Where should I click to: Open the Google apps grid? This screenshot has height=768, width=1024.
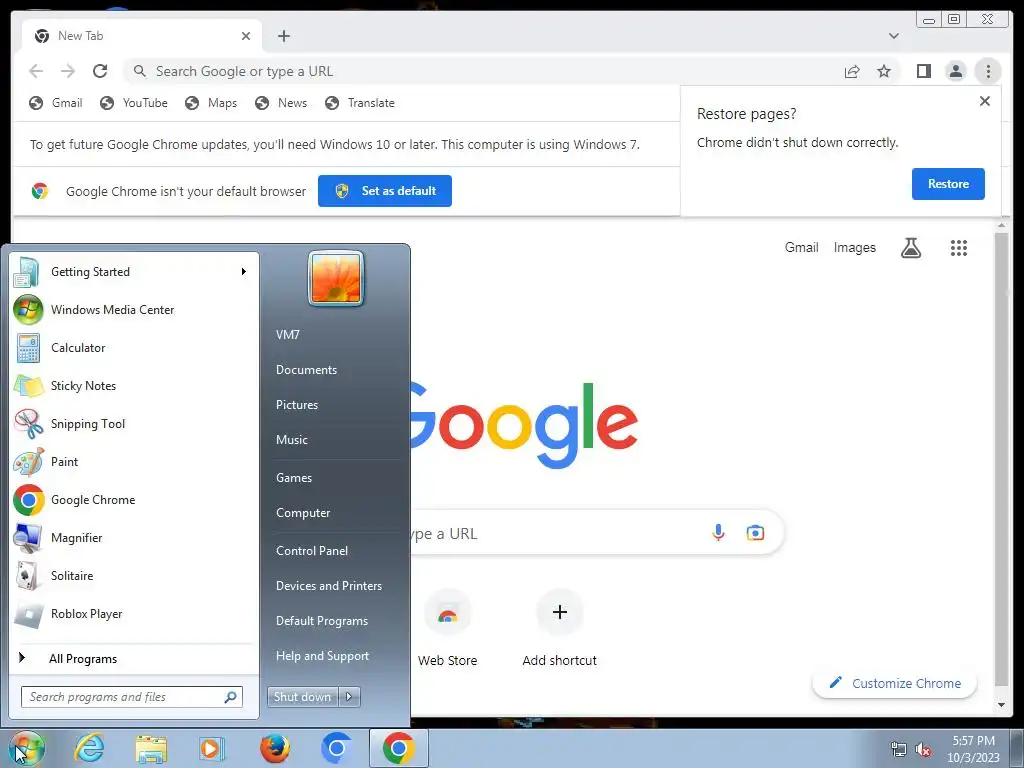click(959, 248)
